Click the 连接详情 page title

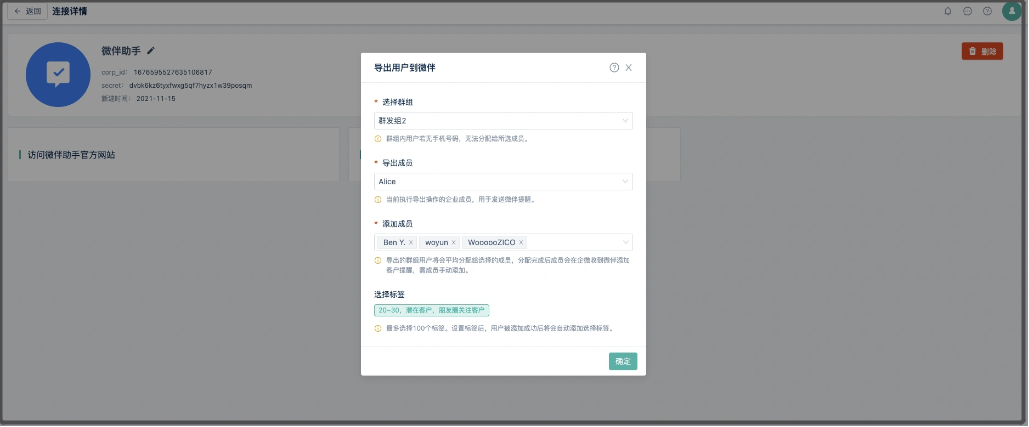point(70,11)
